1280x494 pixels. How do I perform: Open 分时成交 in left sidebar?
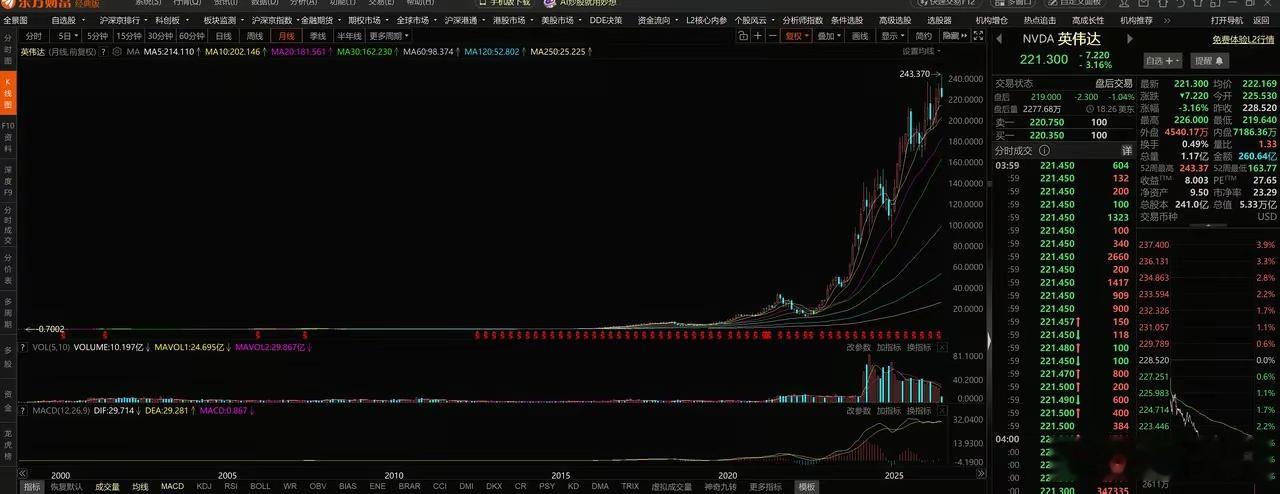click(x=8, y=226)
